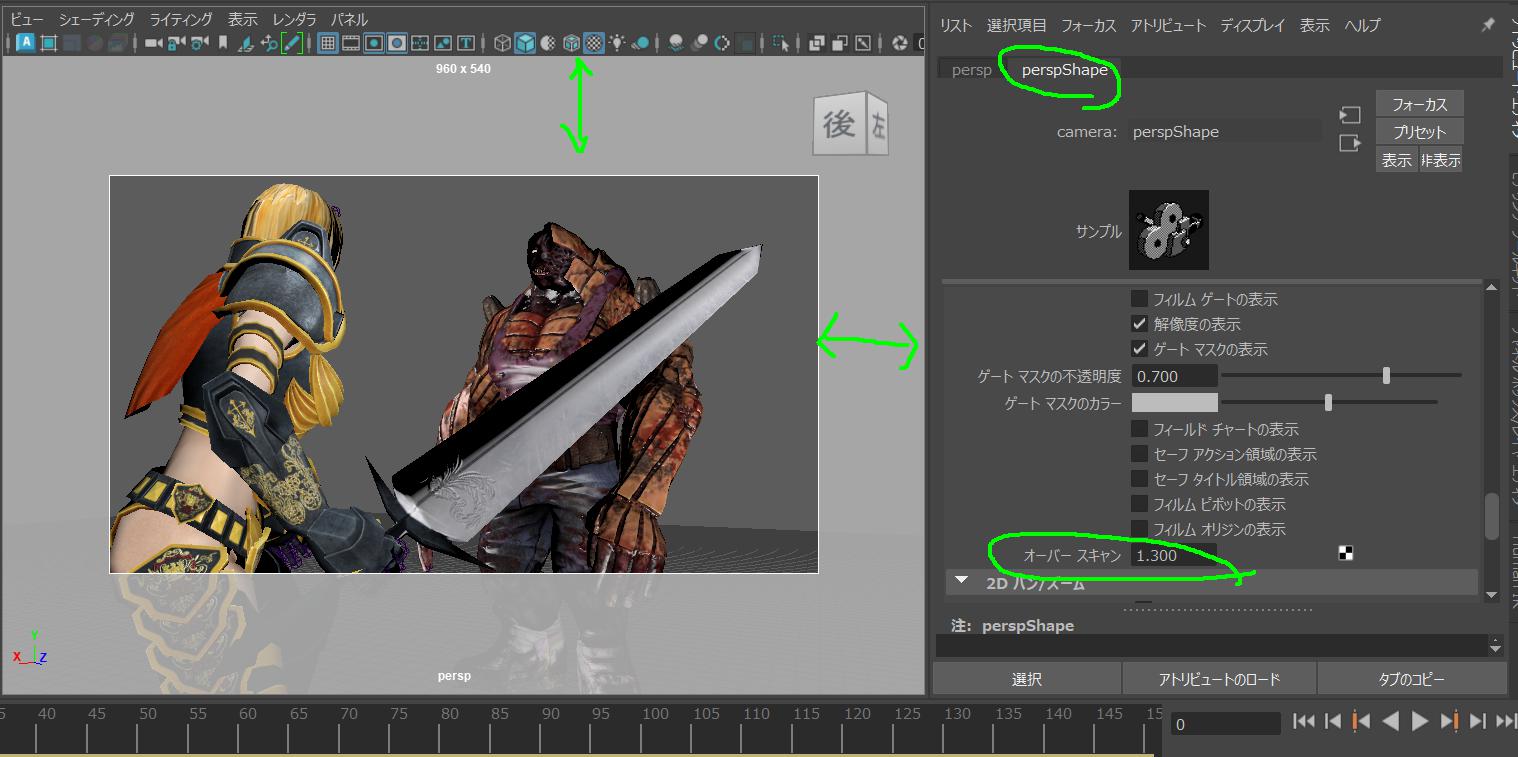Click the ゲート マスクのカラー color swatch
1518x757 pixels.
tap(1174, 403)
